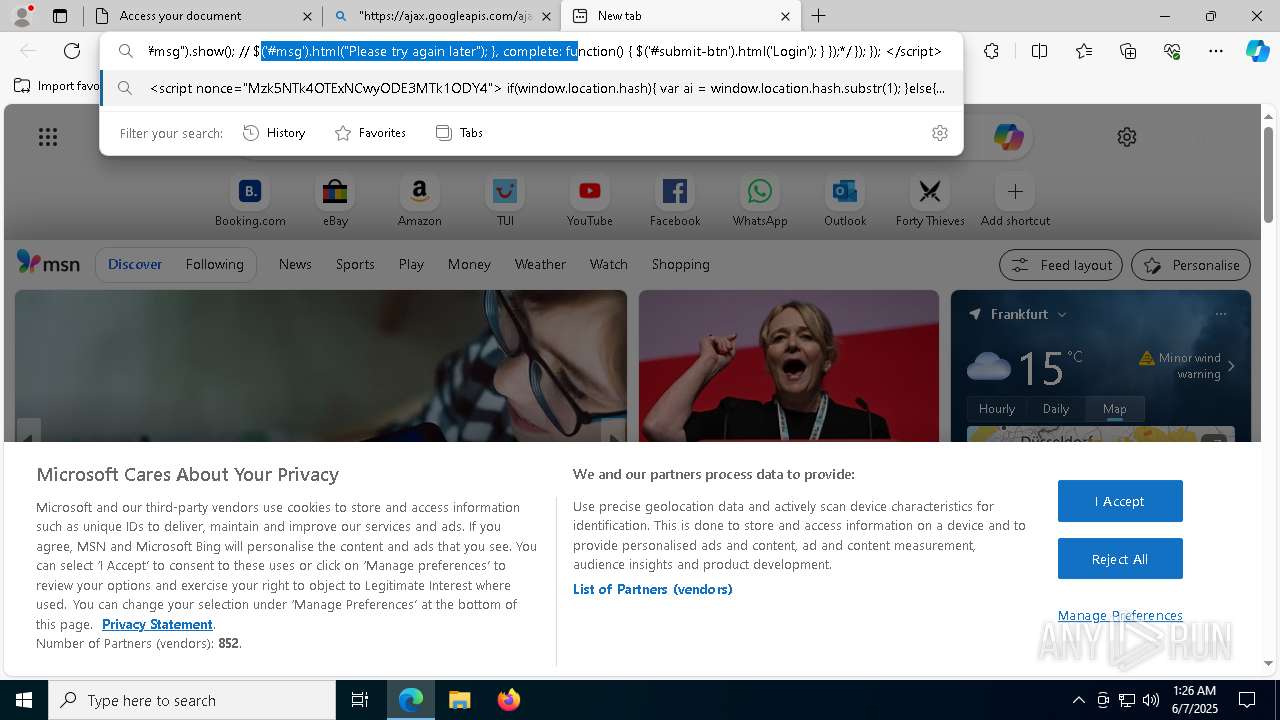Open search suggestions settings gear in dropdown
The image size is (1280, 720).
click(940, 133)
